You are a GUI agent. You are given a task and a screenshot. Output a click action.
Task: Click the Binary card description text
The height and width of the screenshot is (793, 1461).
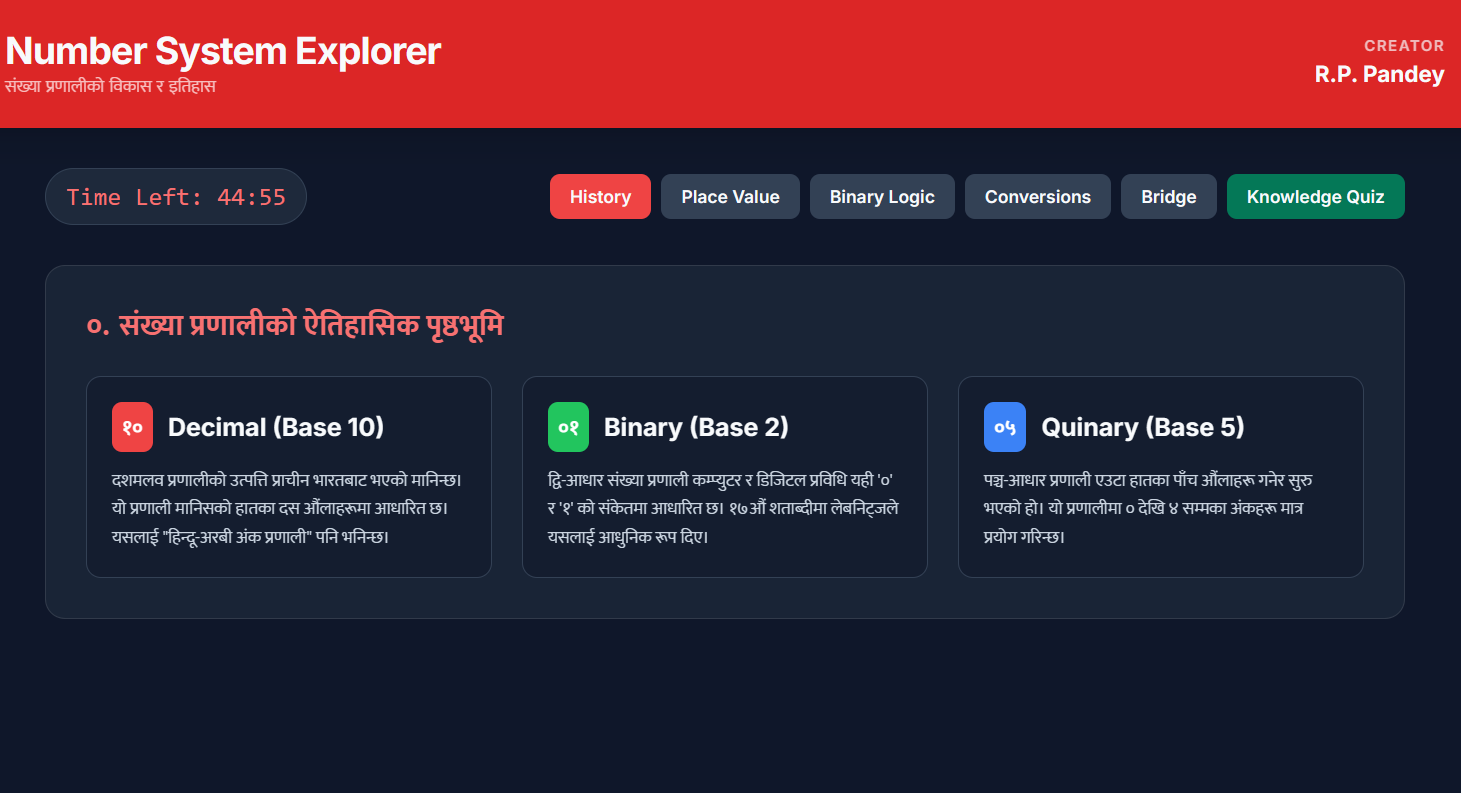click(723, 508)
